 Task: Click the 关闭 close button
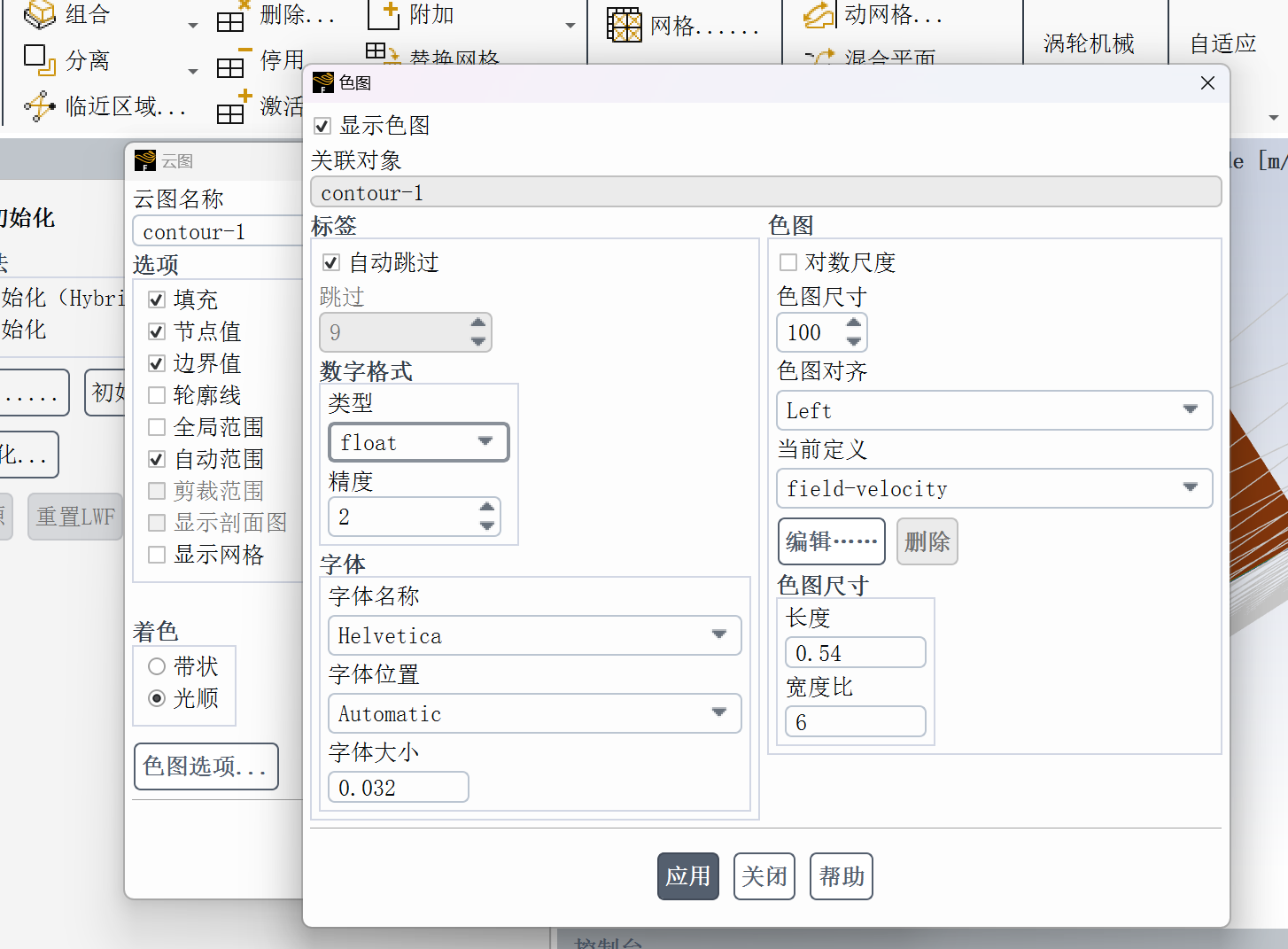(x=764, y=876)
